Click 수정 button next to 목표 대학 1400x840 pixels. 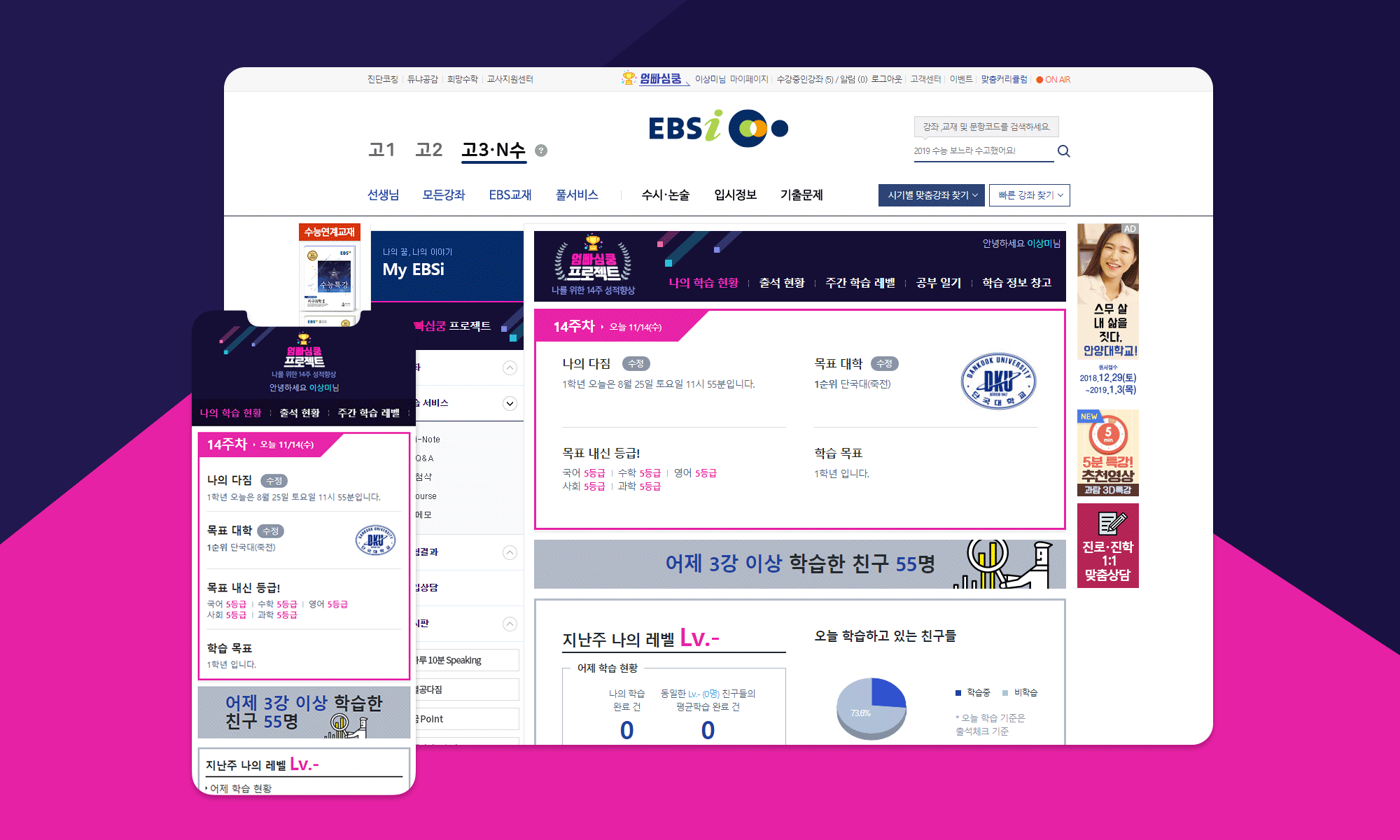(x=885, y=364)
